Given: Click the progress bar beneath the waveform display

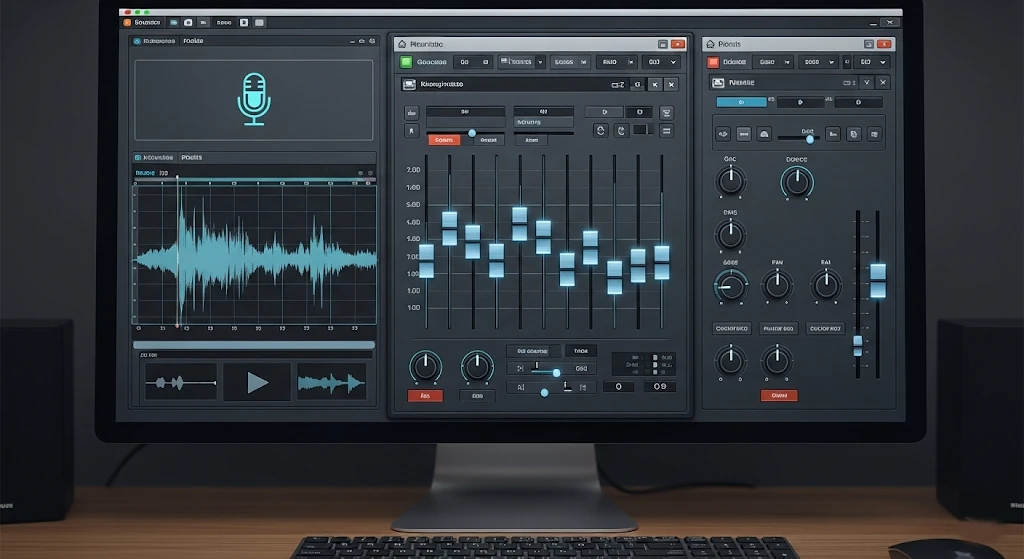Looking at the screenshot, I should 254,344.
